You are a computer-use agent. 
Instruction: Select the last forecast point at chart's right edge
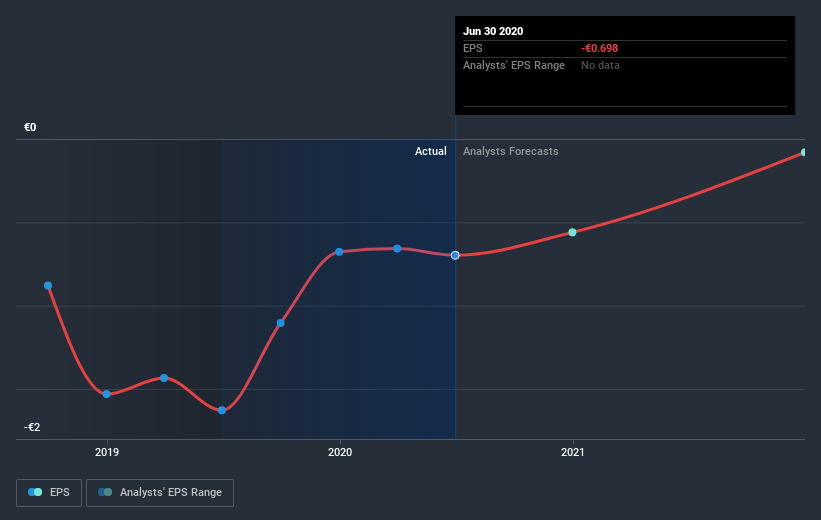804,152
